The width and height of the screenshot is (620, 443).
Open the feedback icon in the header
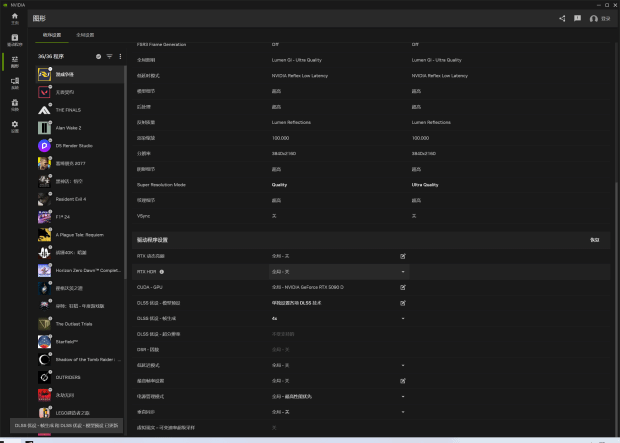pyautogui.click(x=577, y=19)
